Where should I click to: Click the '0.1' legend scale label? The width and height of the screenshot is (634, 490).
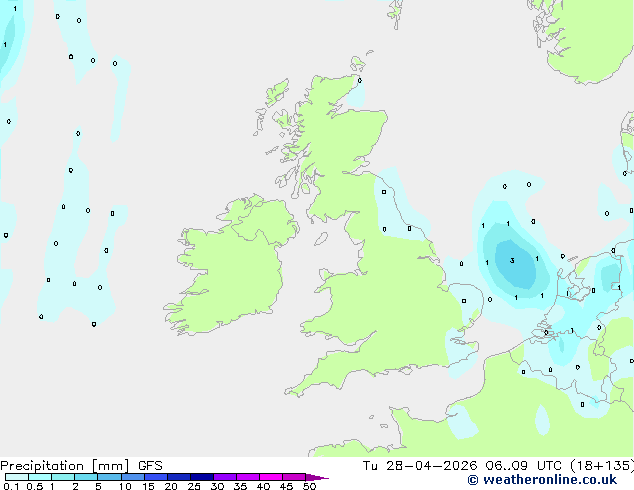coord(11,486)
